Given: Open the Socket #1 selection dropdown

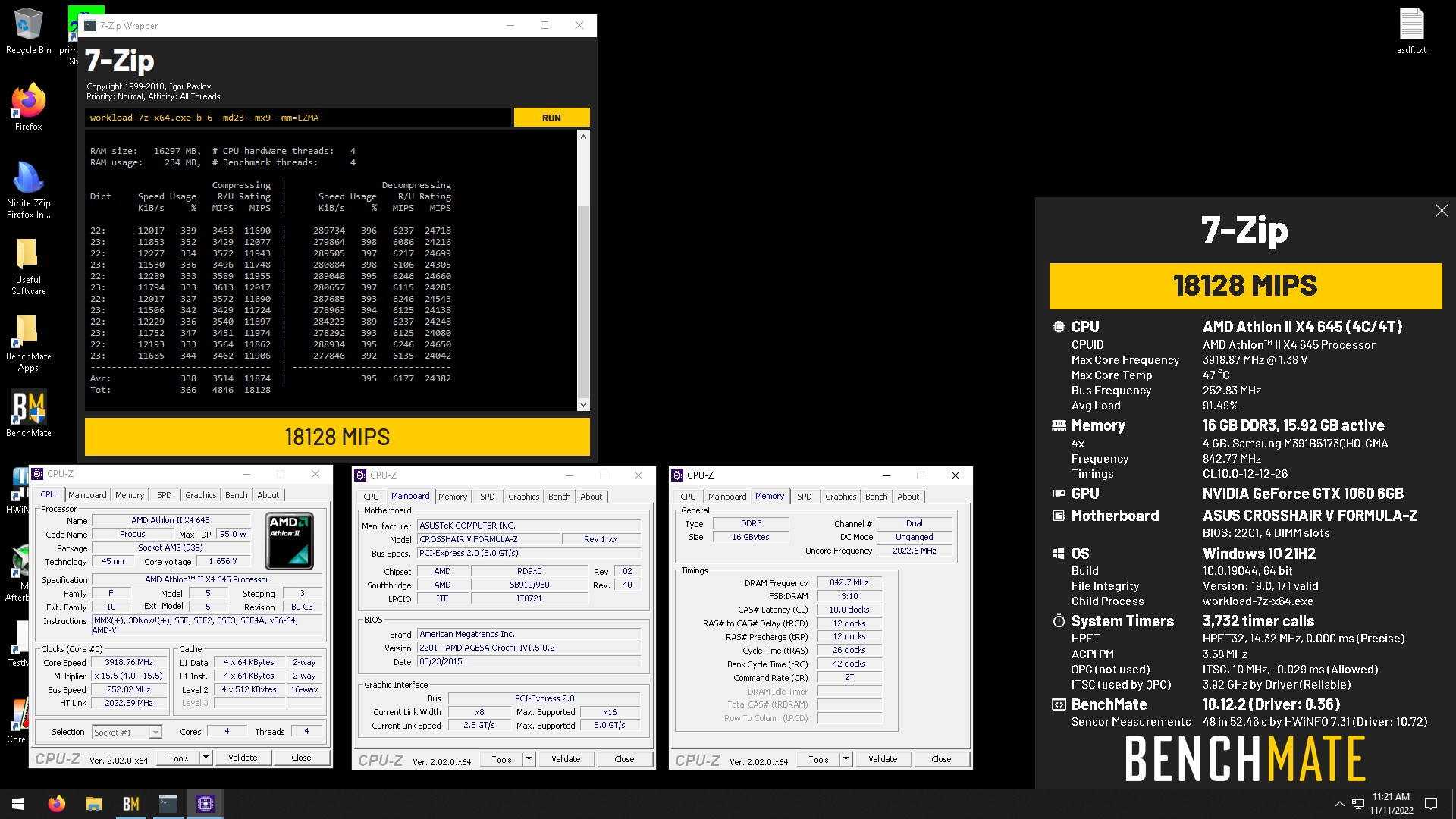Looking at the screenshot, I should click(x=127, y=732).
